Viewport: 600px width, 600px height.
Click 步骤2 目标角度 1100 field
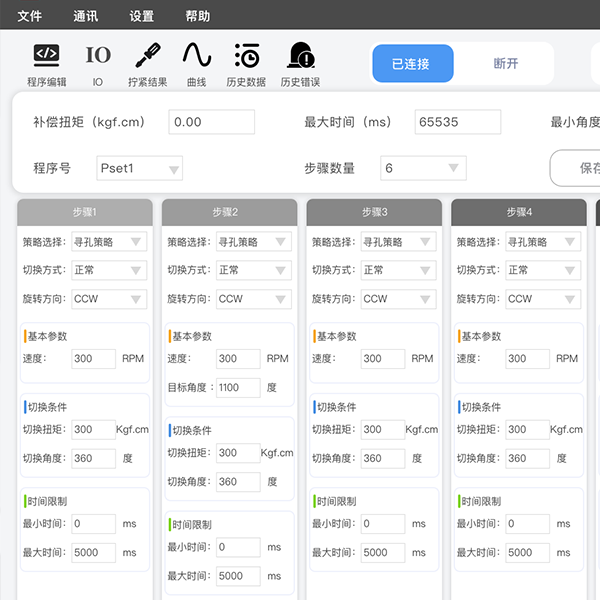click(x=238, y=388)
